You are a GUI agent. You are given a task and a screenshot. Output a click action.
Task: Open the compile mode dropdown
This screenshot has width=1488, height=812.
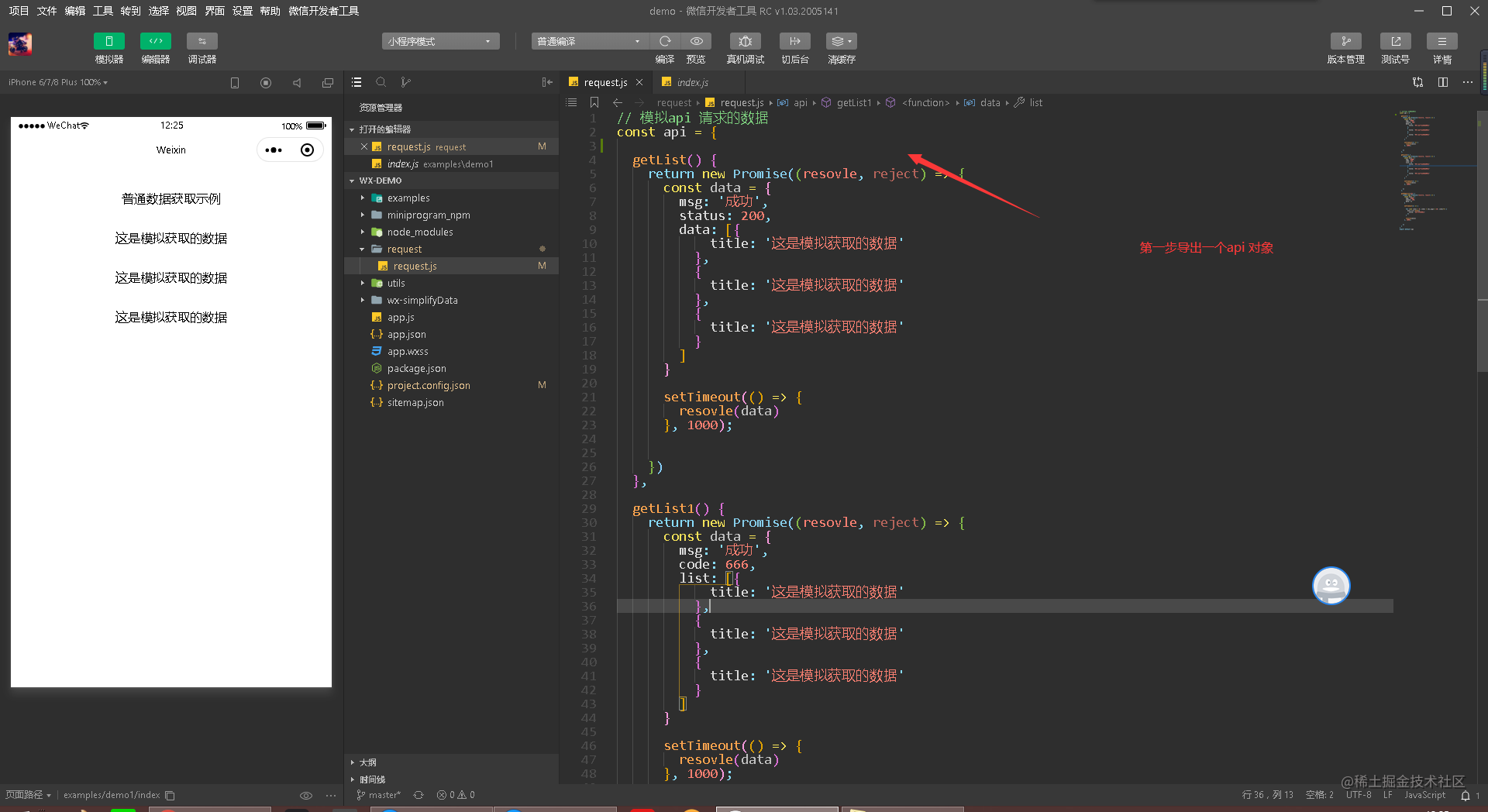589,41
